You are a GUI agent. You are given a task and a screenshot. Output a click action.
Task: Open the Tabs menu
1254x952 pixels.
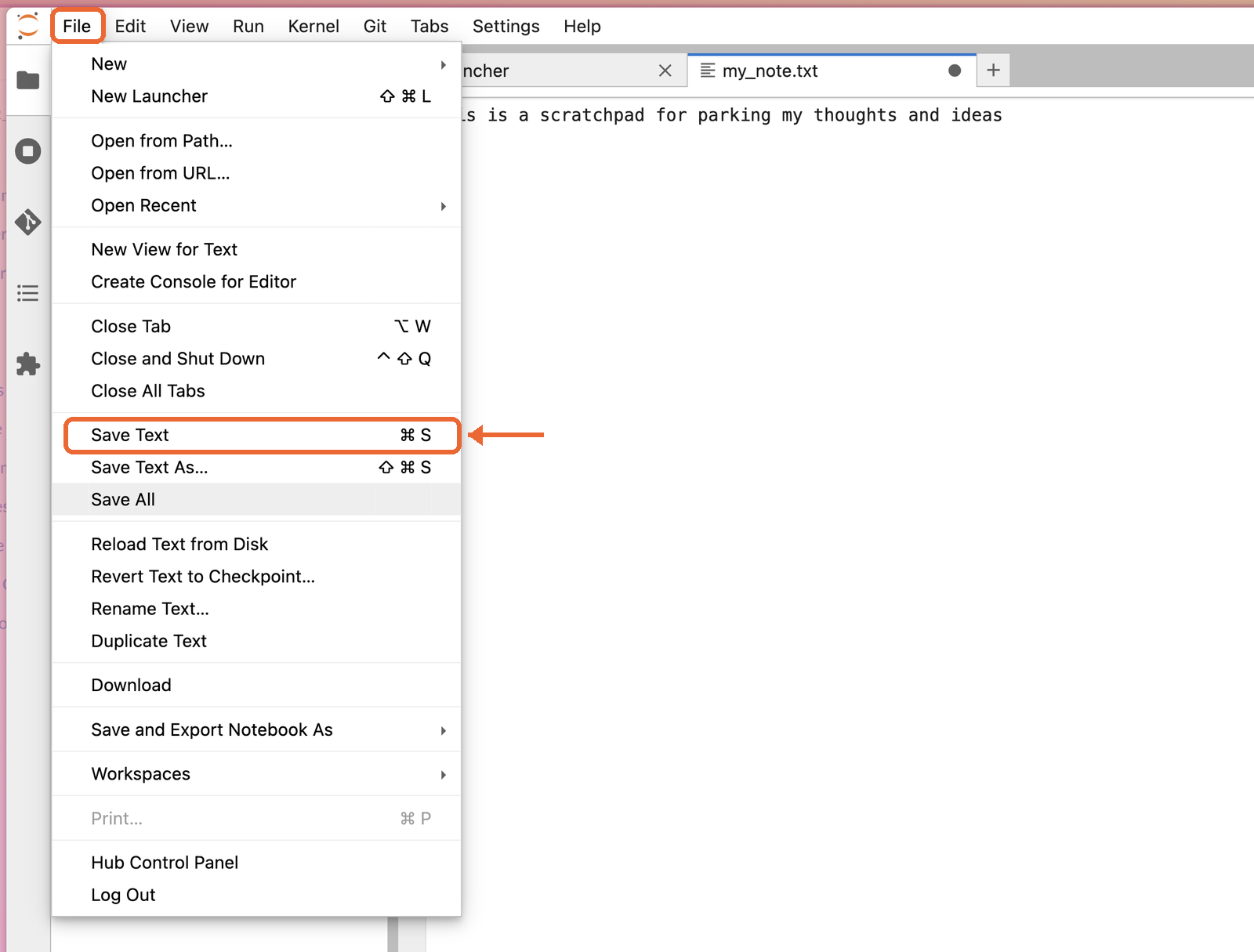click(x=429, y=26)
